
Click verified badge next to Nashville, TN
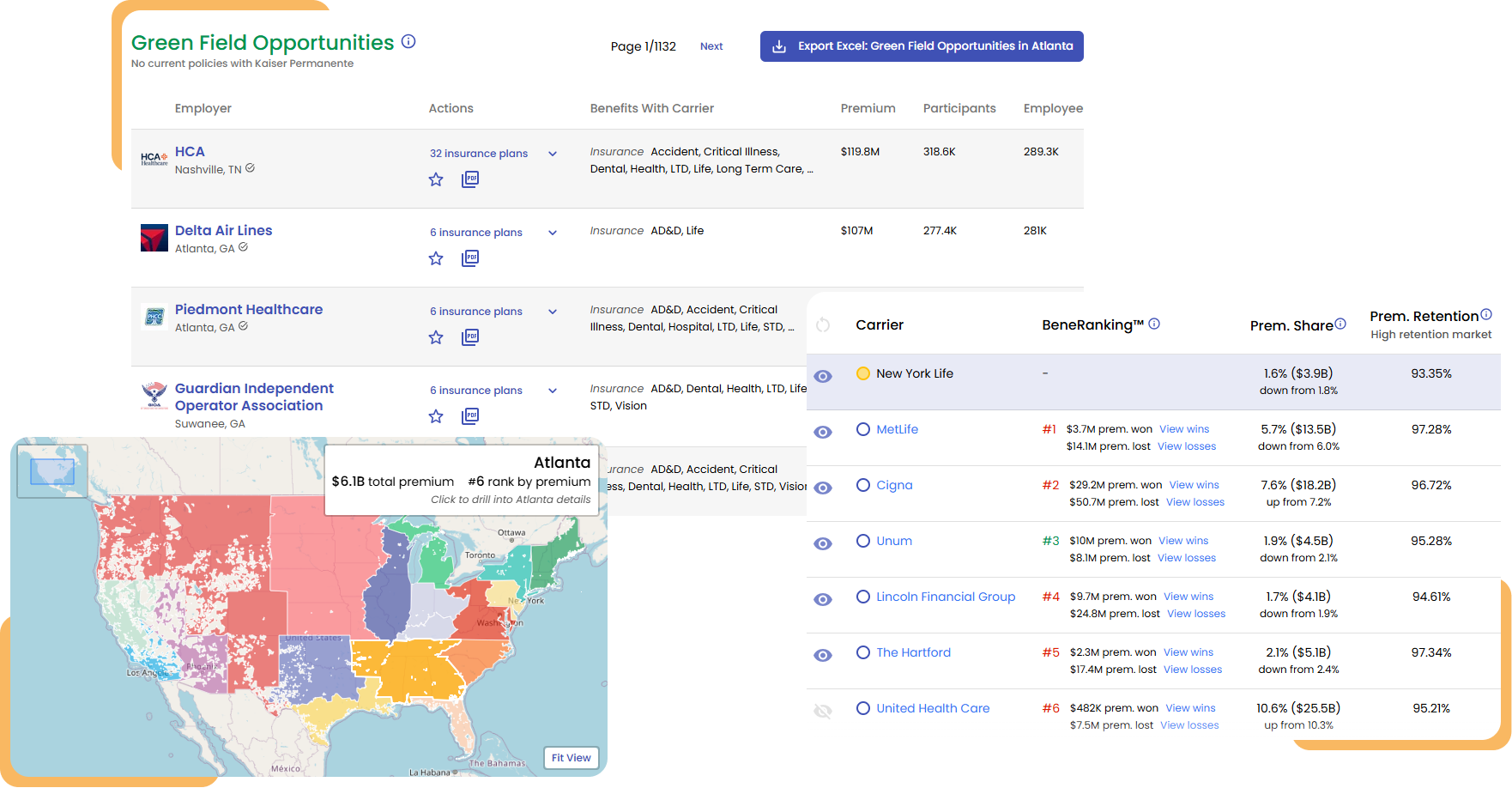pos(250,168)
